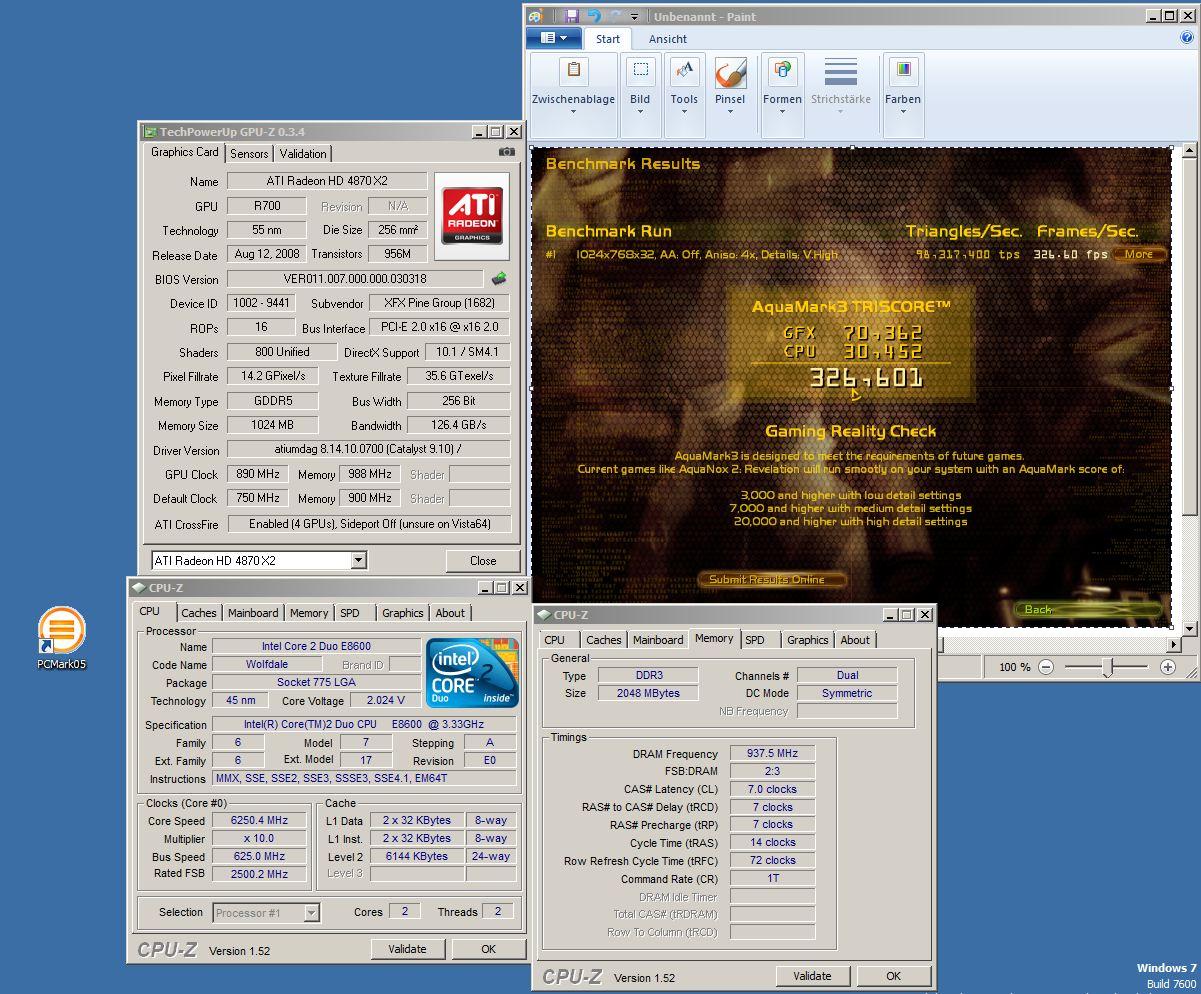Click the Paint zoom slider handle
This screenshot has height=994, width=1201.
point(1107,668)
